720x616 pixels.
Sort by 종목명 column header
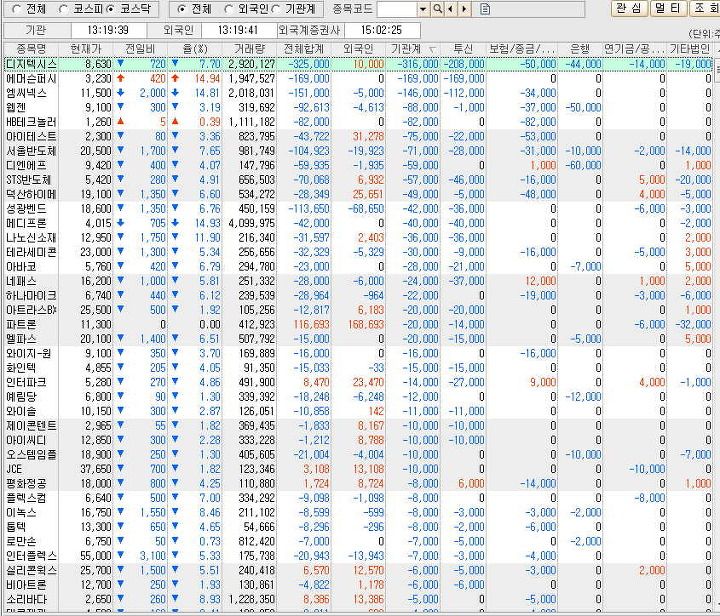click(x=31, y=49)
